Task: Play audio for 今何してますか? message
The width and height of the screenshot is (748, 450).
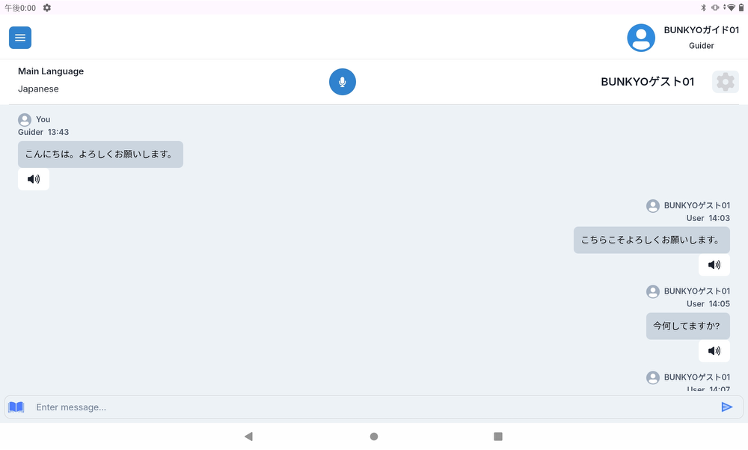Action: (714, 351)
